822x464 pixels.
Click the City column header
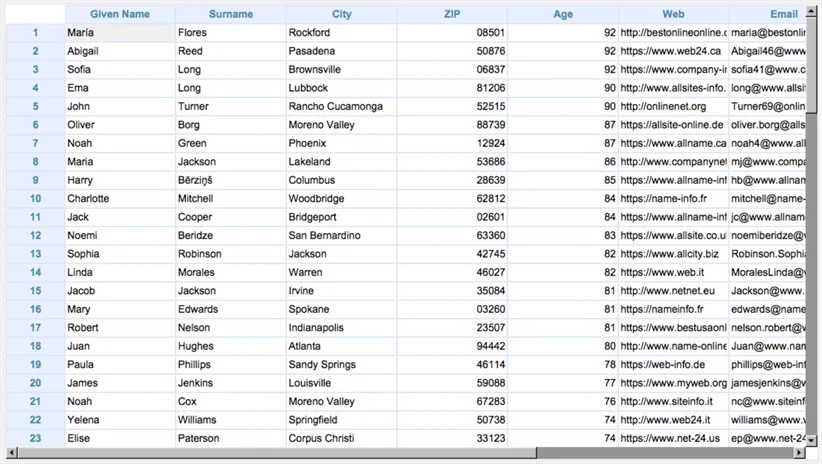tap(341, 14)
